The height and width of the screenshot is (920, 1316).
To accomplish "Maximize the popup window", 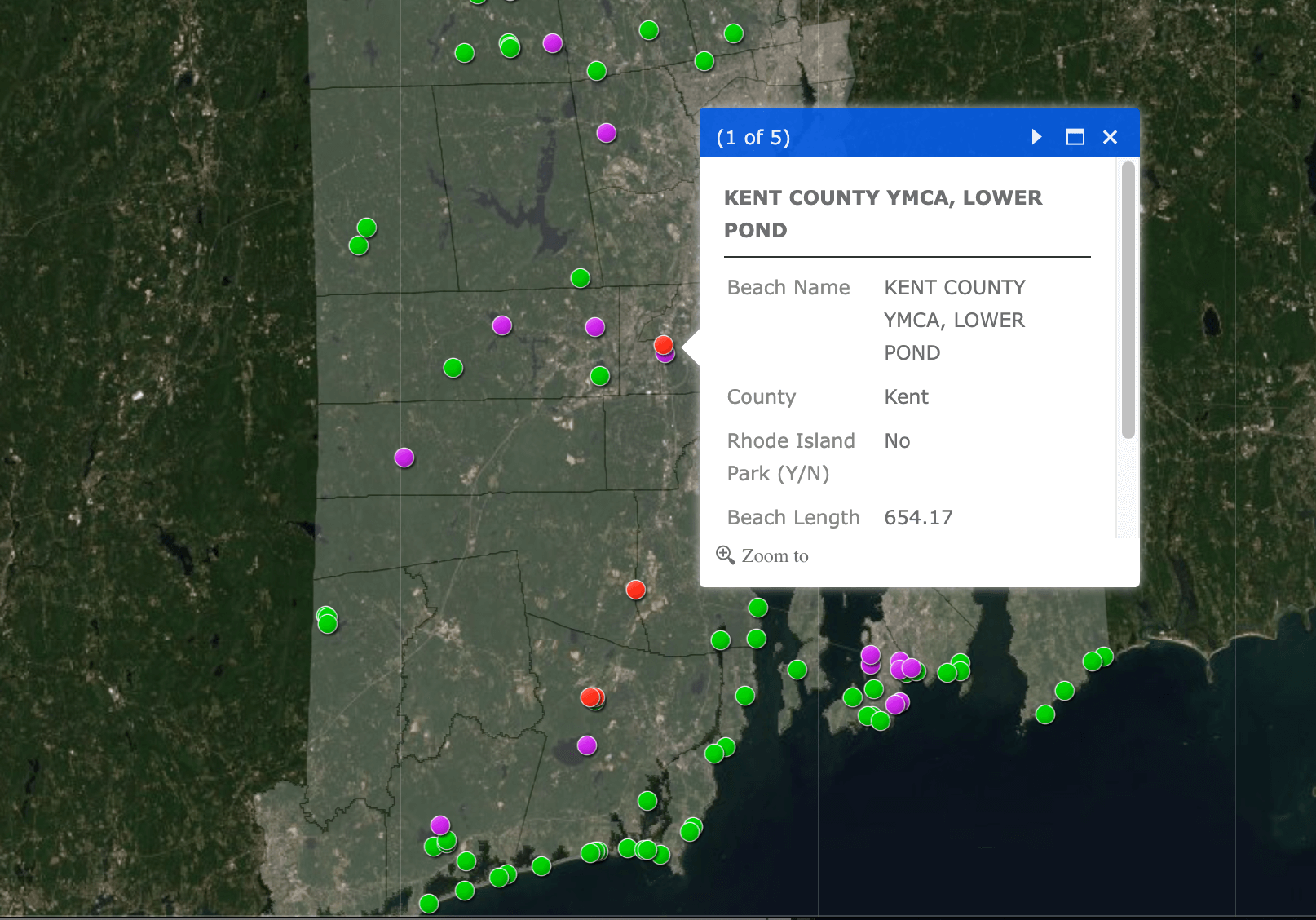I will point(1075,137).
